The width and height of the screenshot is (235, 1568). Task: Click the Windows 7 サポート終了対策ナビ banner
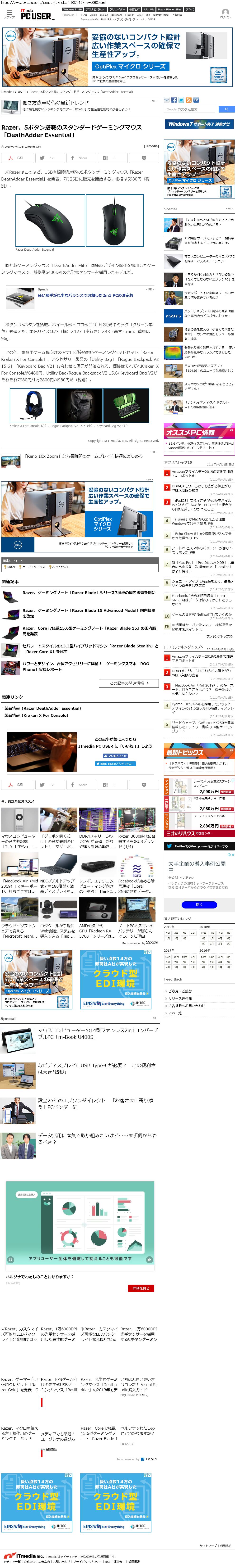(x=200, y=124)
